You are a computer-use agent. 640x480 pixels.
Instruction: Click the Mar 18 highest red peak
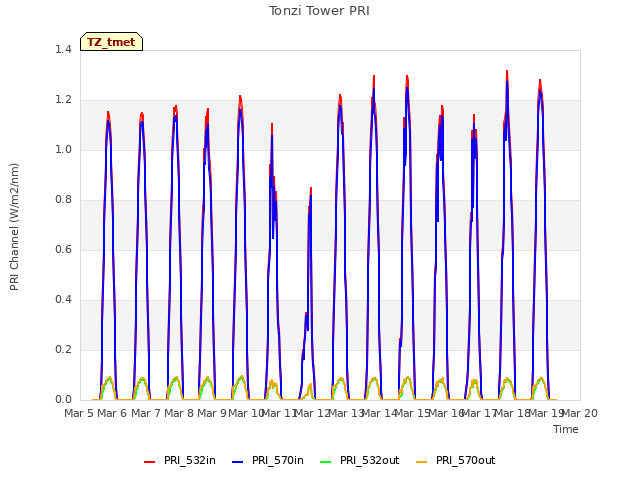tap(507, 71)
